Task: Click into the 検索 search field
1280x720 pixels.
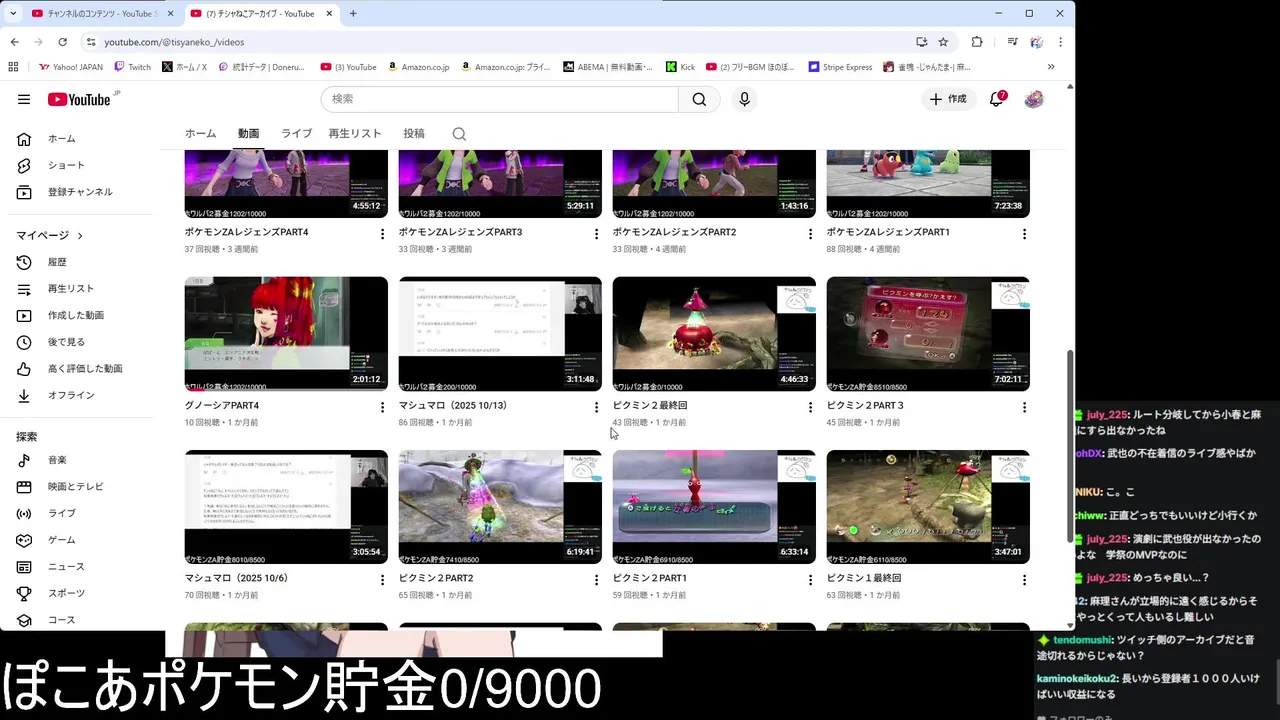Action: [x=500, y=99]
